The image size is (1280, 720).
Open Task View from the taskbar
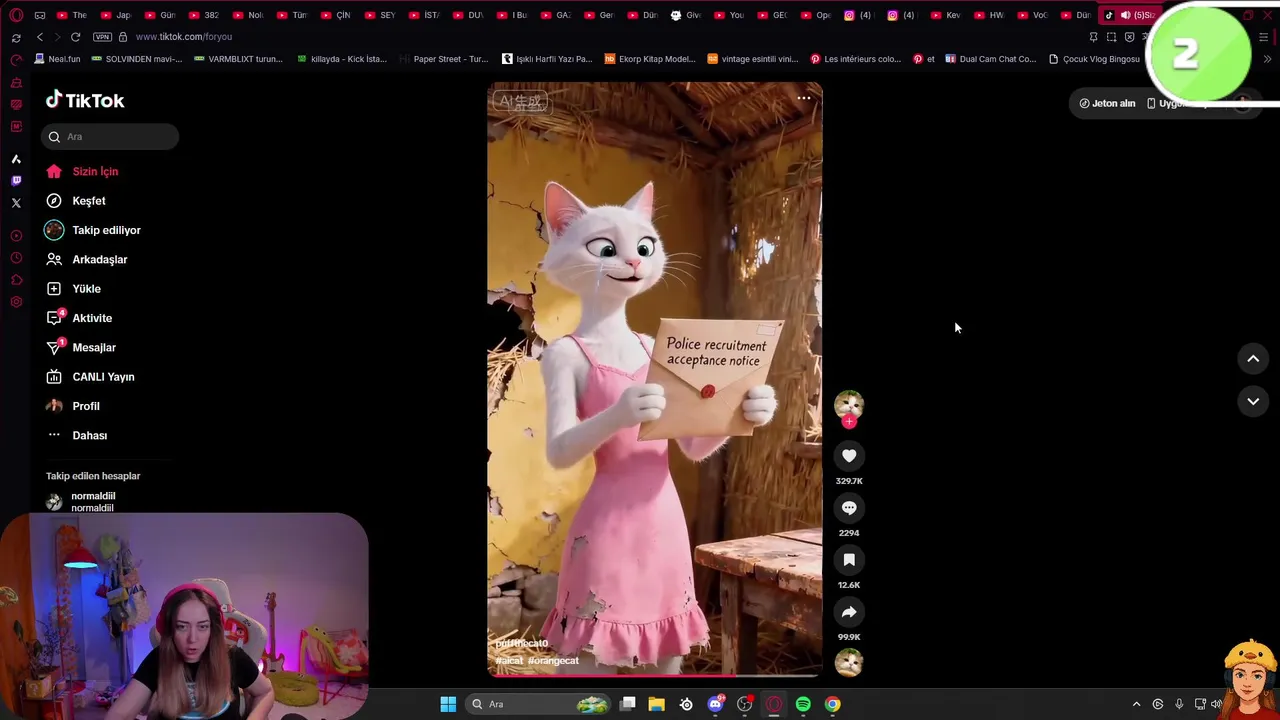point(628,704)
